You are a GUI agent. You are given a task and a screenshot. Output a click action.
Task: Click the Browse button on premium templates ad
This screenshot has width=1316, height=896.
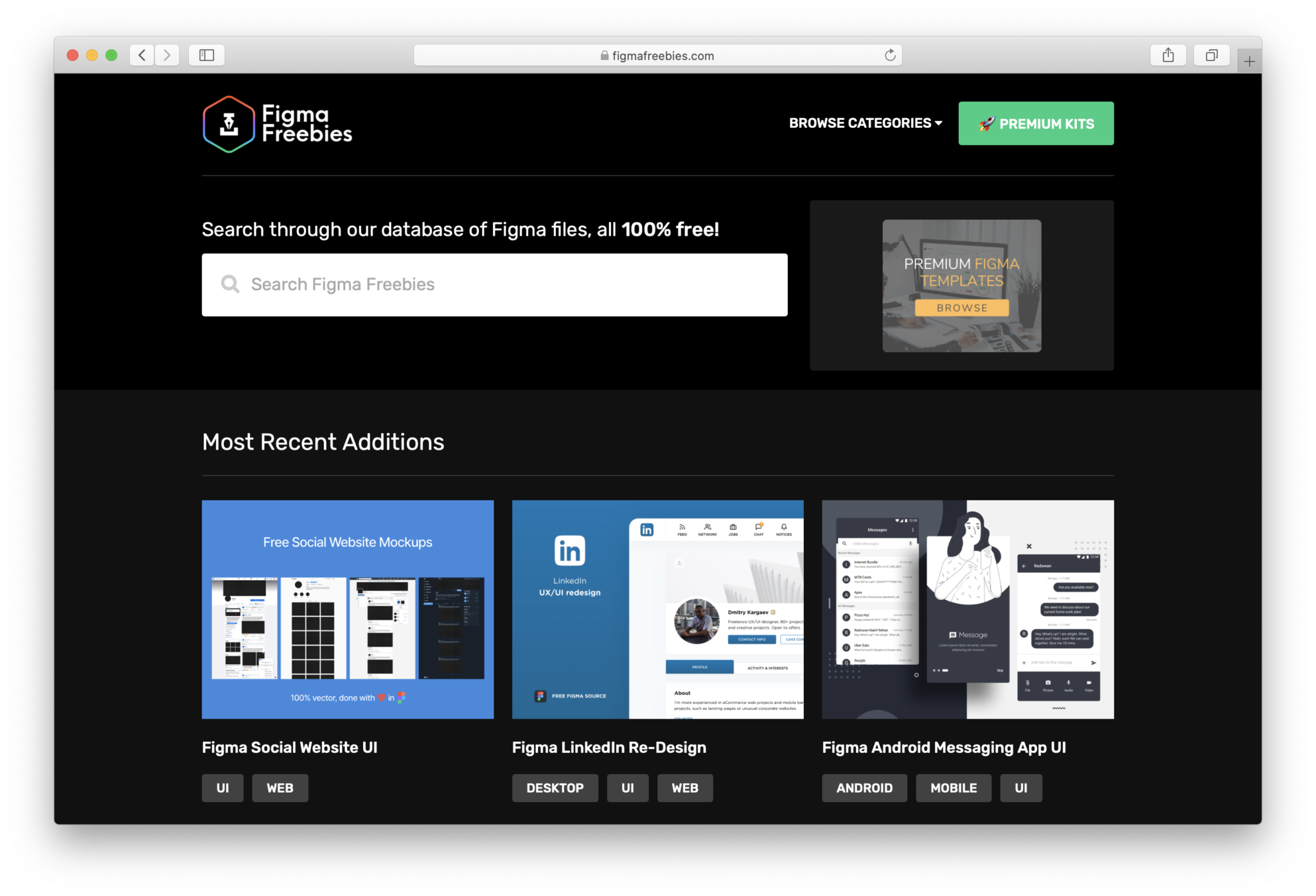pos(961,308)
